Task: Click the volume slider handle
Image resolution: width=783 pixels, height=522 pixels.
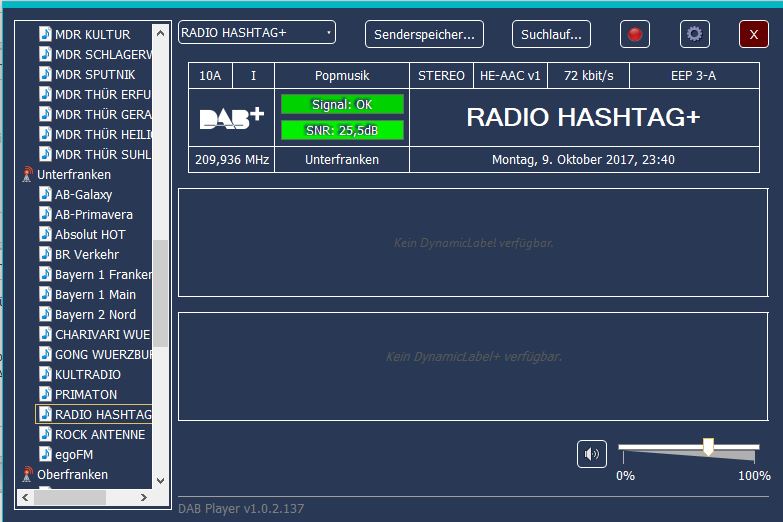Action: [708, 447]
